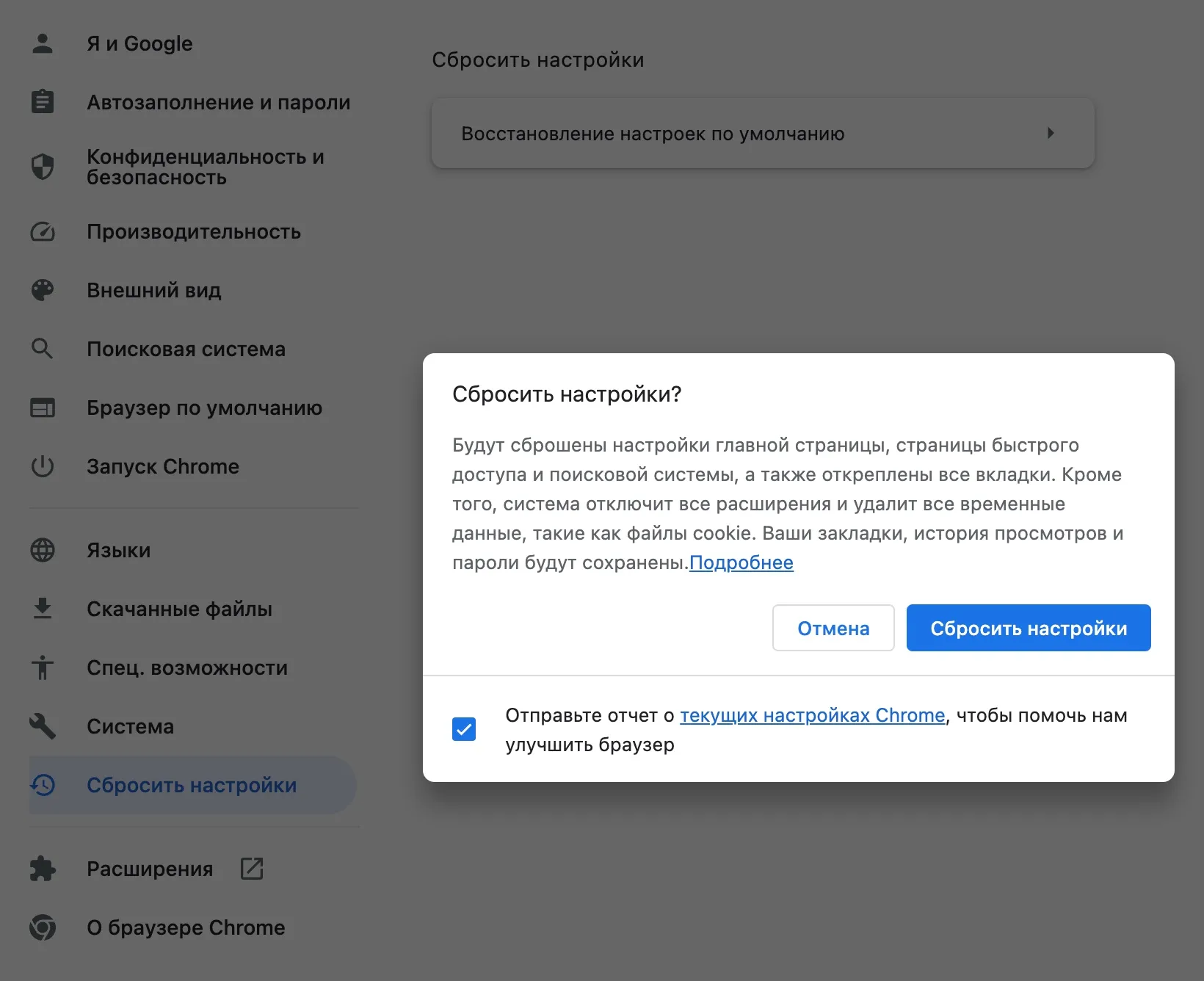Expand the arrow on Восстановление настроек по умолчанию
Screen dimensions: 1204x981
pos(1051,133)
